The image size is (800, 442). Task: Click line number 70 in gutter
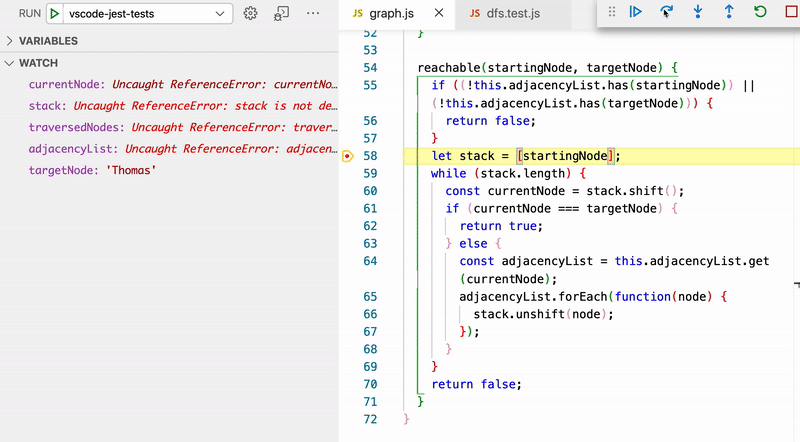pyautogui.click(x=370, y=384)
